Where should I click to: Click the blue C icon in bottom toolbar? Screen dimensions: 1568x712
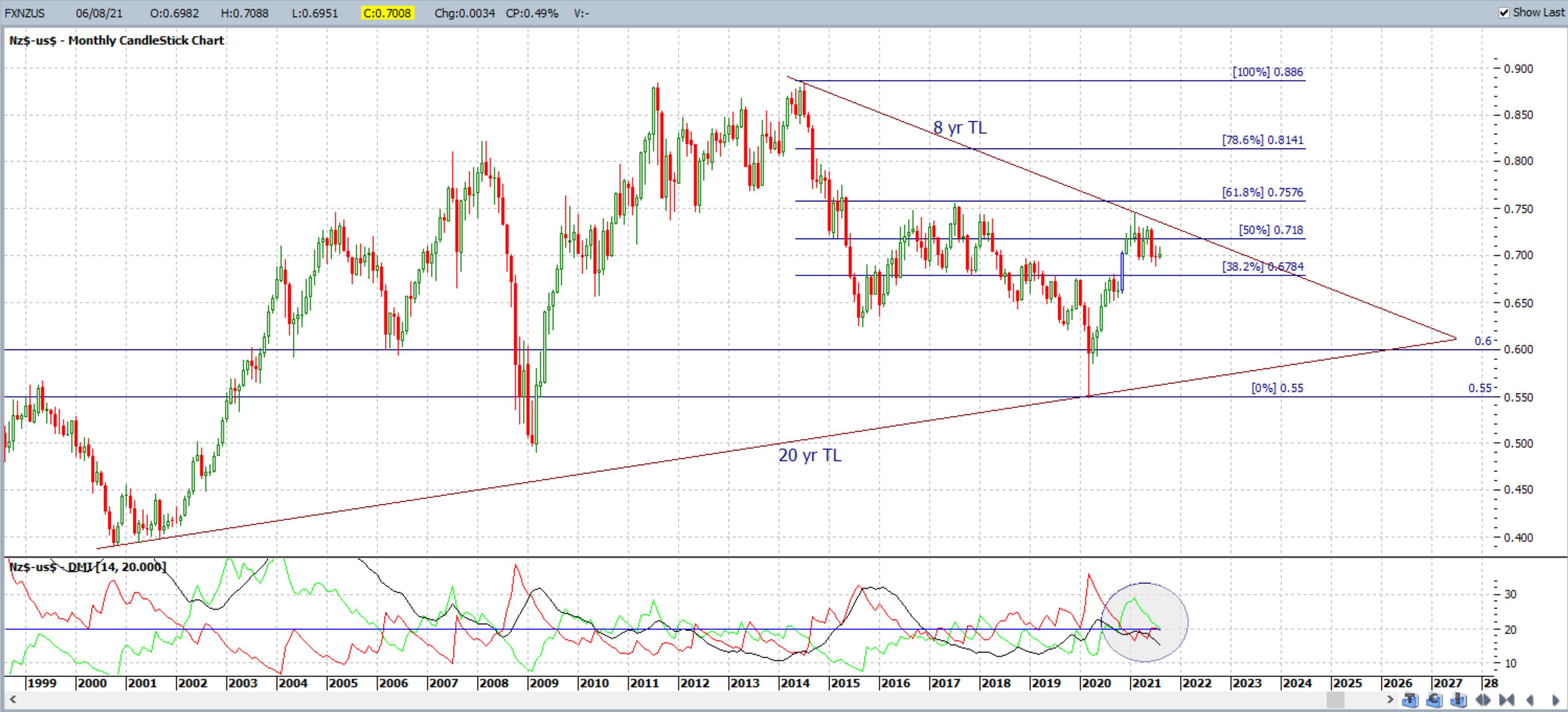click(x=1435, y=700)
